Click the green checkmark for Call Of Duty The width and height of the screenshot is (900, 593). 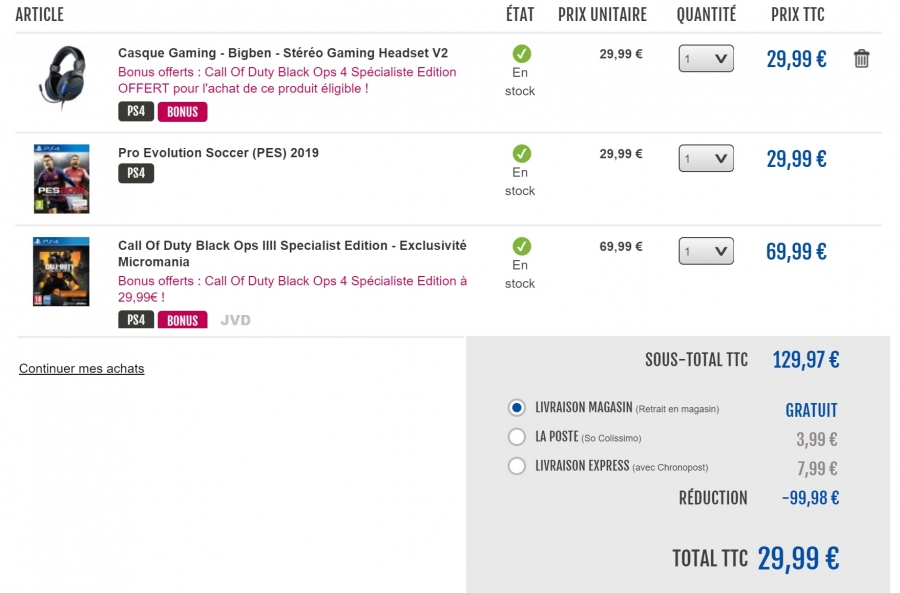pyautogui.click(x=521, y=246)
